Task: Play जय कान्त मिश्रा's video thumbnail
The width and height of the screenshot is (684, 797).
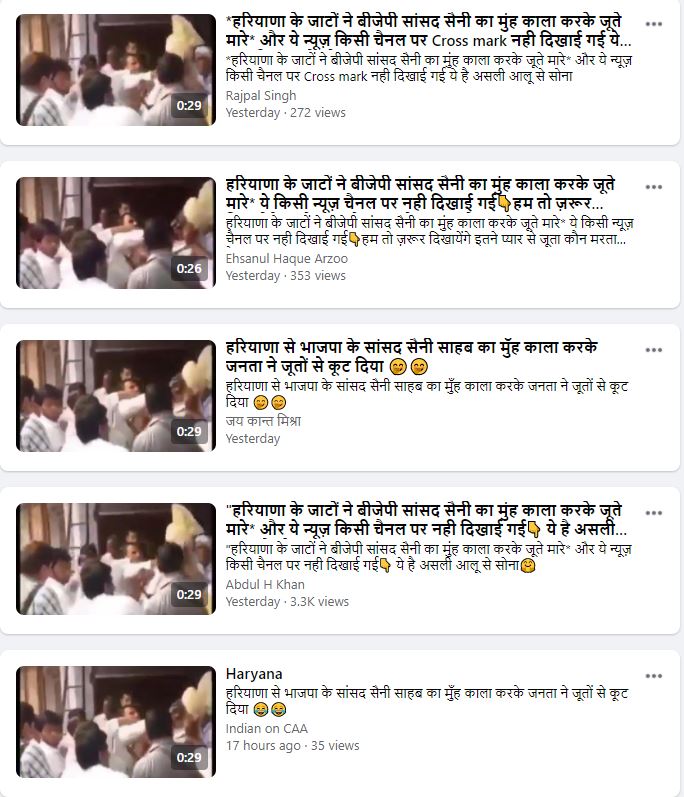Action: (116, 396)
